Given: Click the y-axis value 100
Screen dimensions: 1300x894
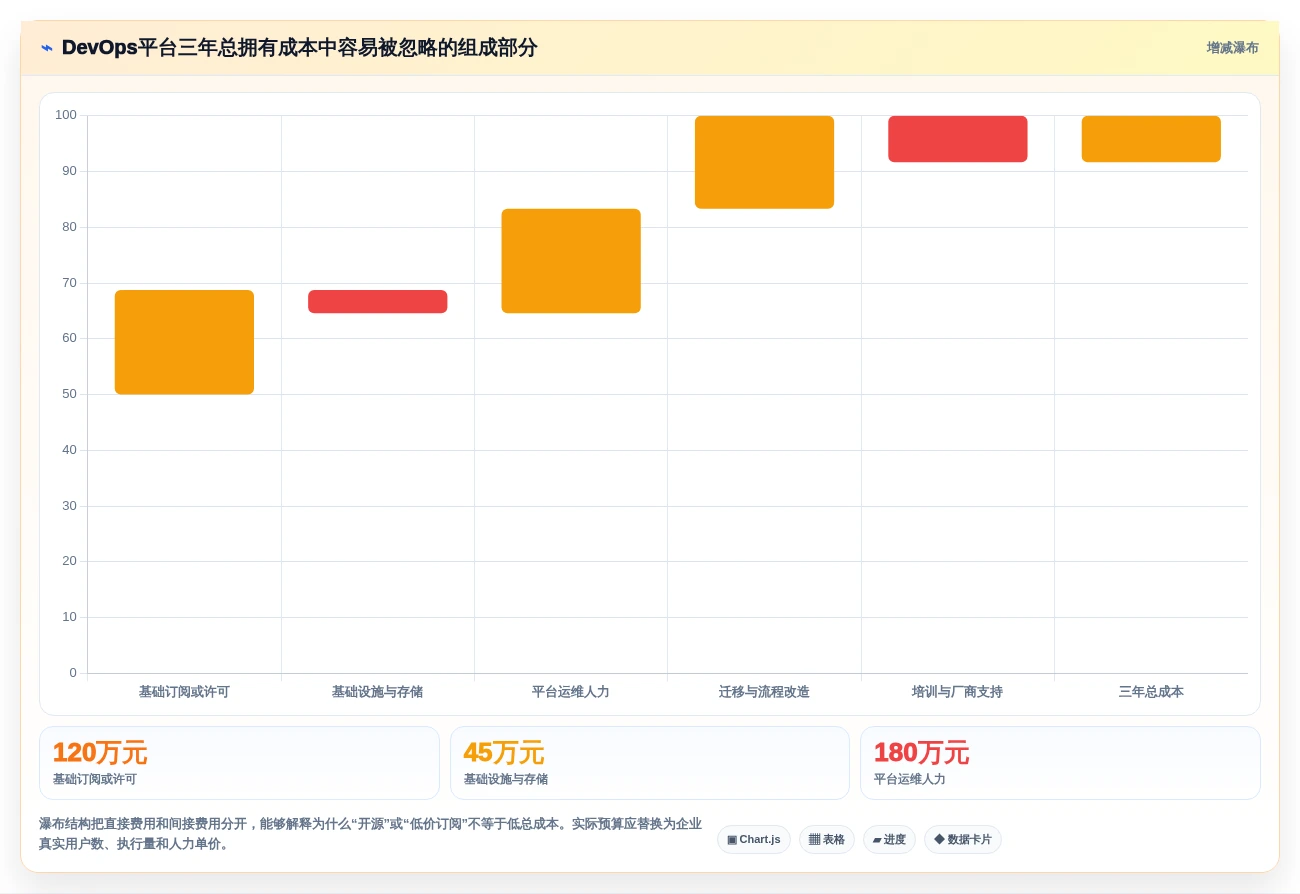Looking at the screenshot, I should 66,115.
